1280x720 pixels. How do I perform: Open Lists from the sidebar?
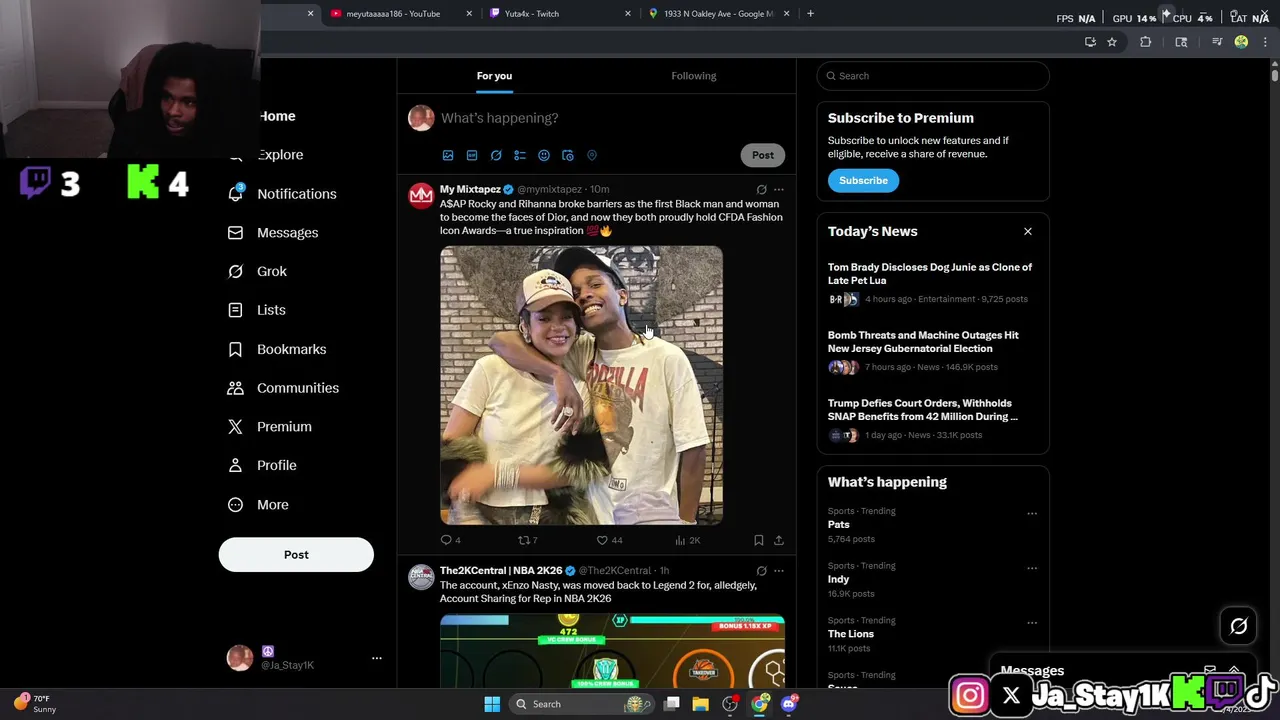256,310
